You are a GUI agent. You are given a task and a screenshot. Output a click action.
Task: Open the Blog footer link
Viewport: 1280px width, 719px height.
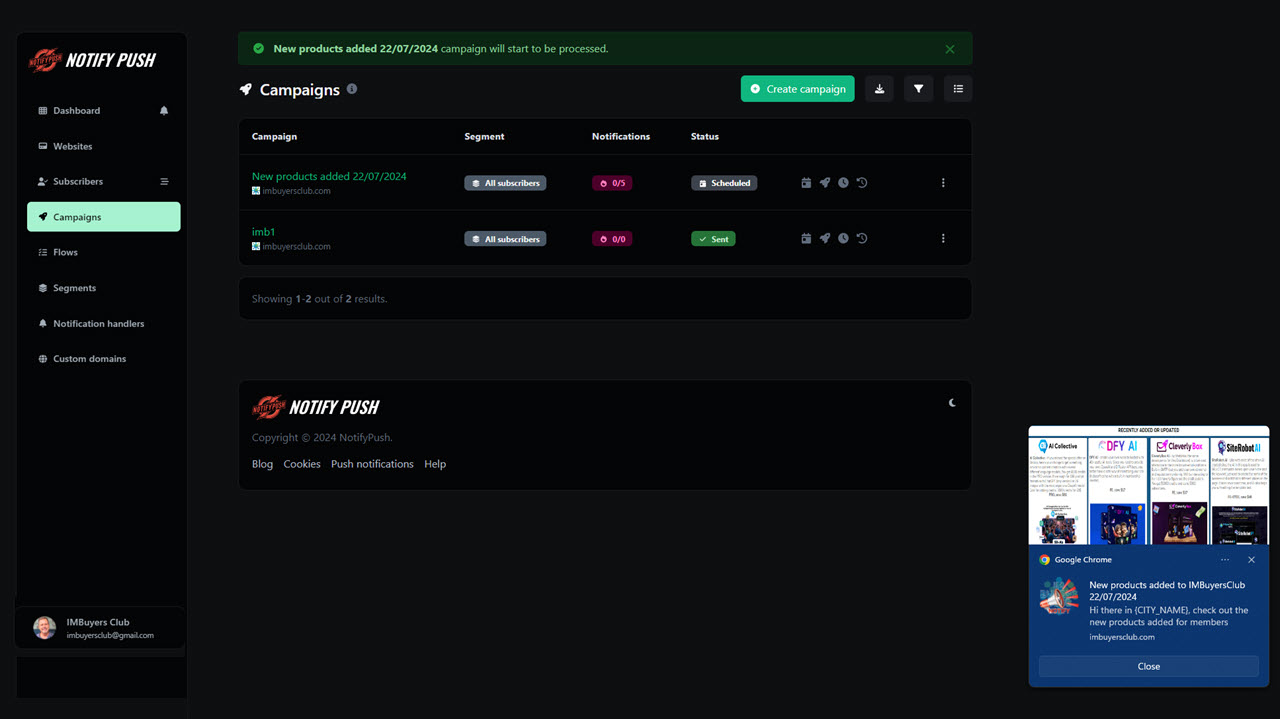point(262,464)
